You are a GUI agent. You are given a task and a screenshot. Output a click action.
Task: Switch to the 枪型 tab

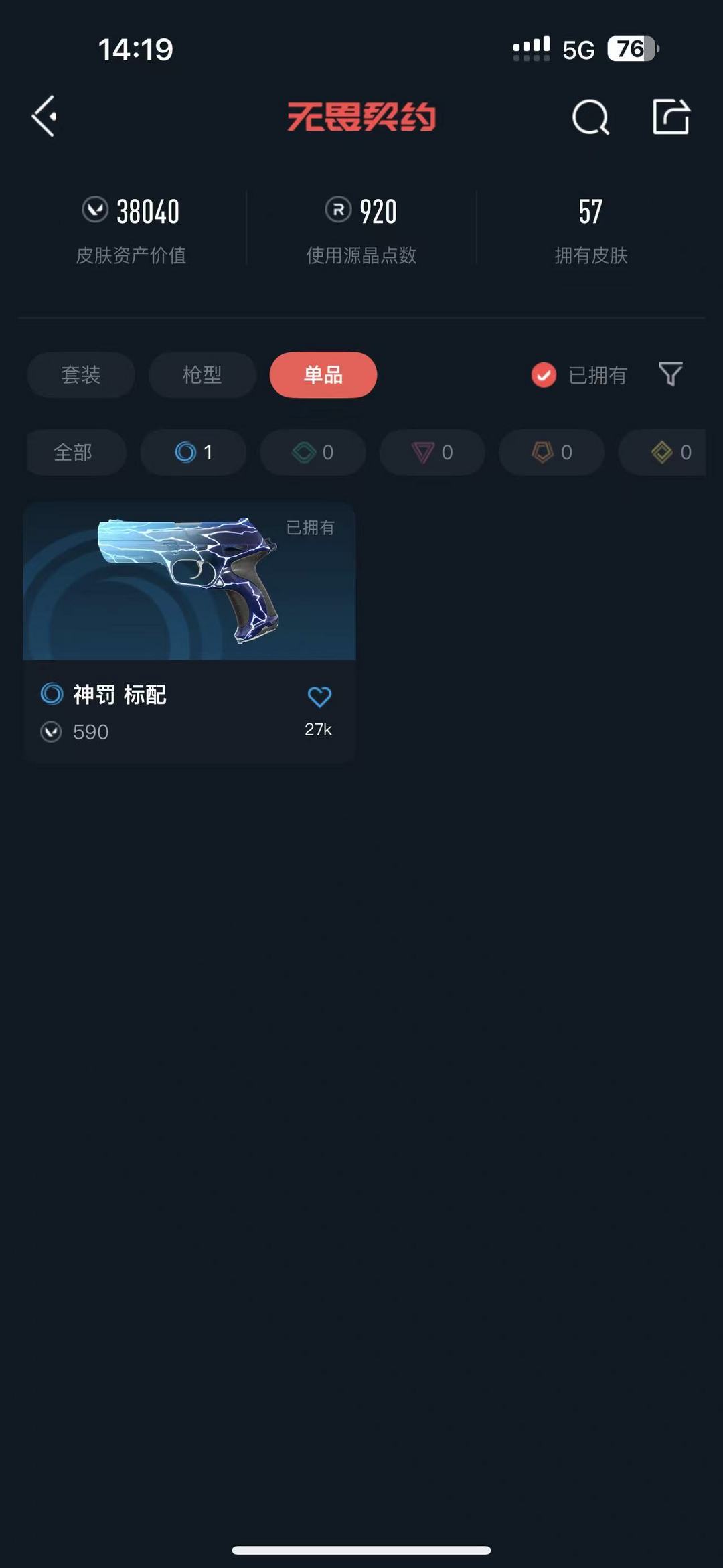tap(202, 374)
